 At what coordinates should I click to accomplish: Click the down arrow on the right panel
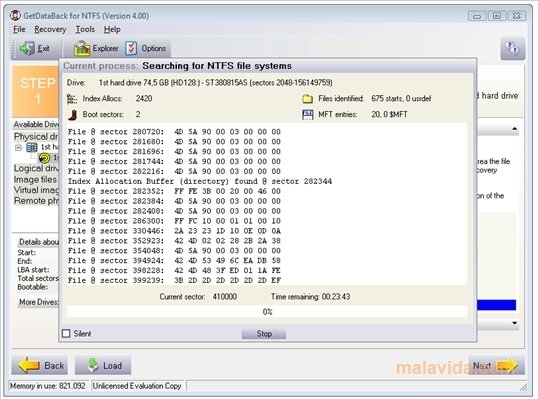coord(514,323)
